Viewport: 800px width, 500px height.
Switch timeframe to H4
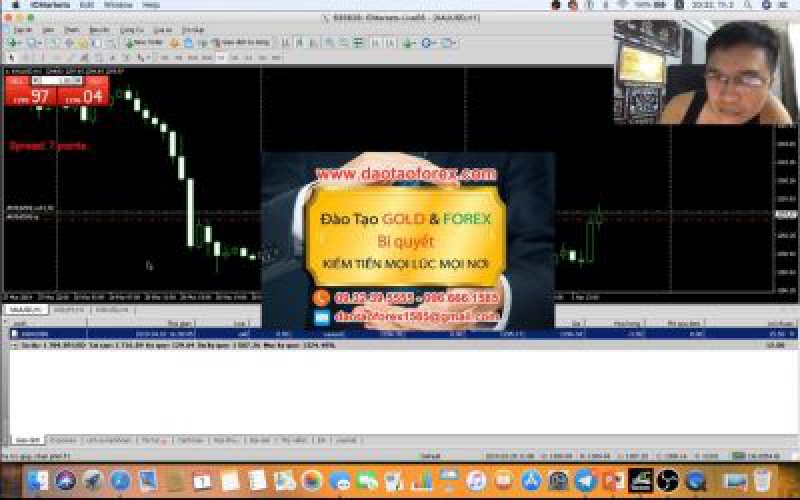tap(234, 58)
